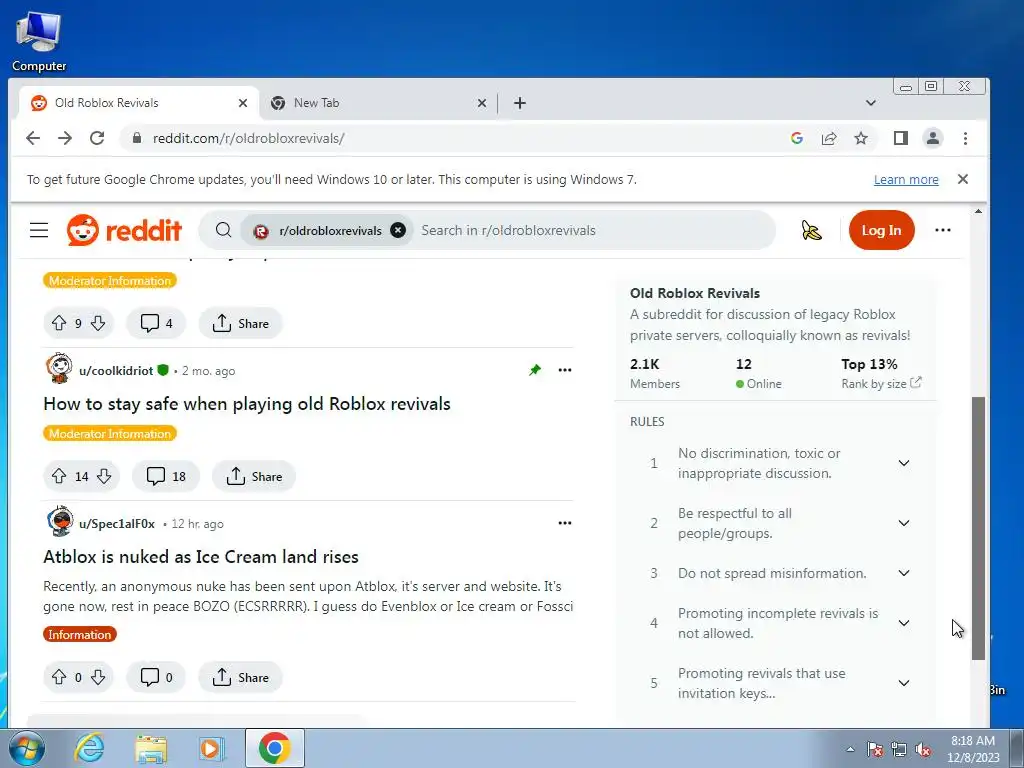Visit u/coolkidriot username link
This screenshot has width=1024, height=768.
116,370
